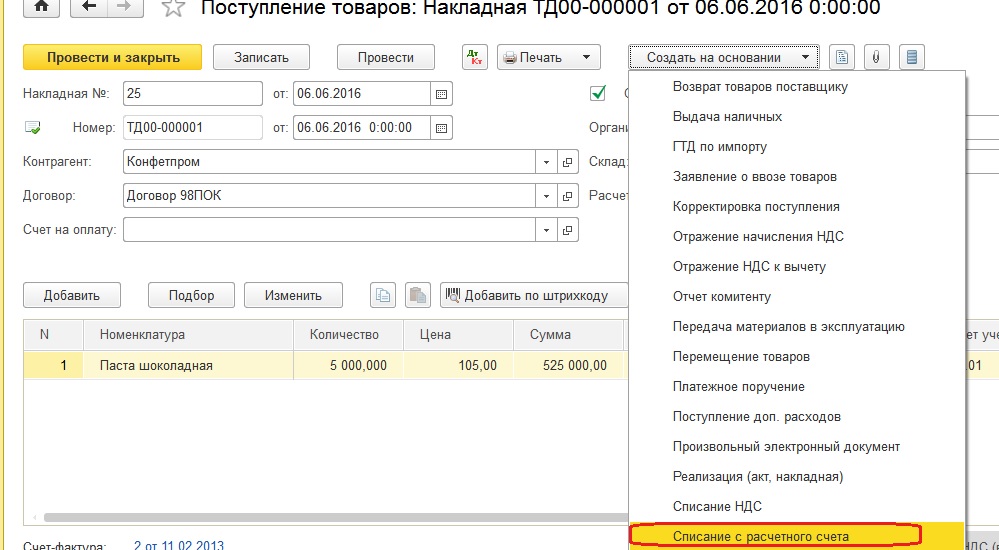Screen dimensions: 999x550
Task: Navigate back with the left arrow
Action: point(89,6)
